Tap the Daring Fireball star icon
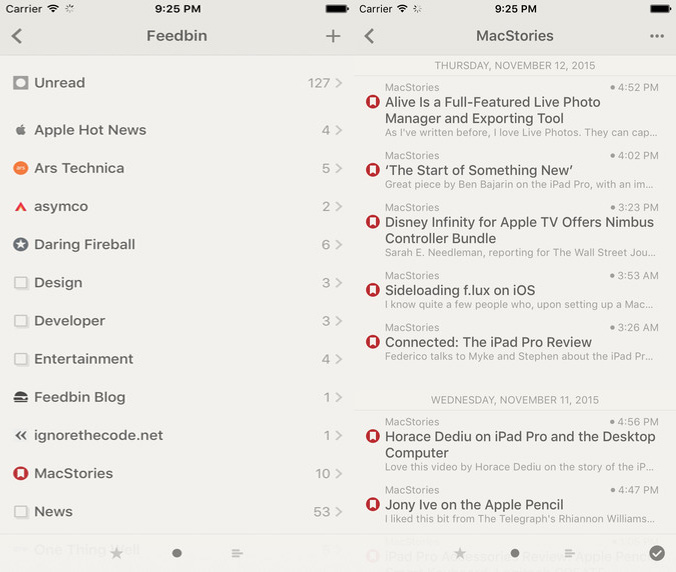Image resolution: width=676 pixels, height=572 pixels. pyautogui.click(x=20, y=244)
